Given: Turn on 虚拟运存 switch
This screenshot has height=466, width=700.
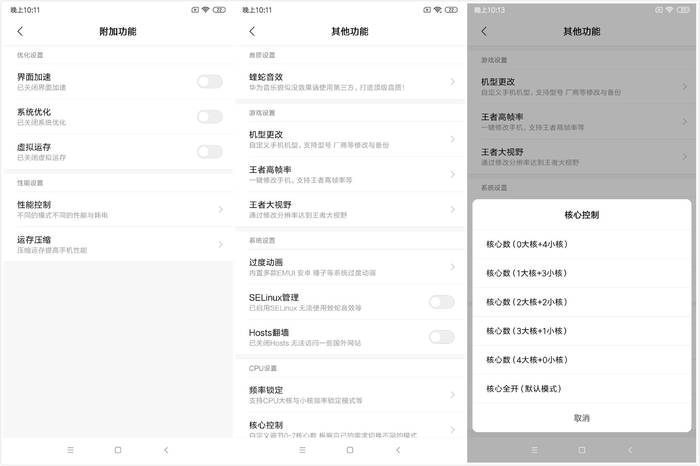Looking at the screenshot, I should click(x=210, y=152).
